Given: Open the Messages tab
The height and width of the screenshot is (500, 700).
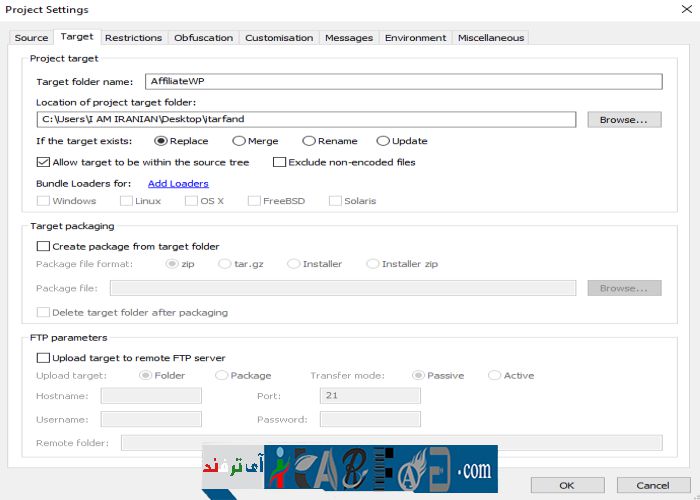Looking at the screenshot, I should coord(349,38).
